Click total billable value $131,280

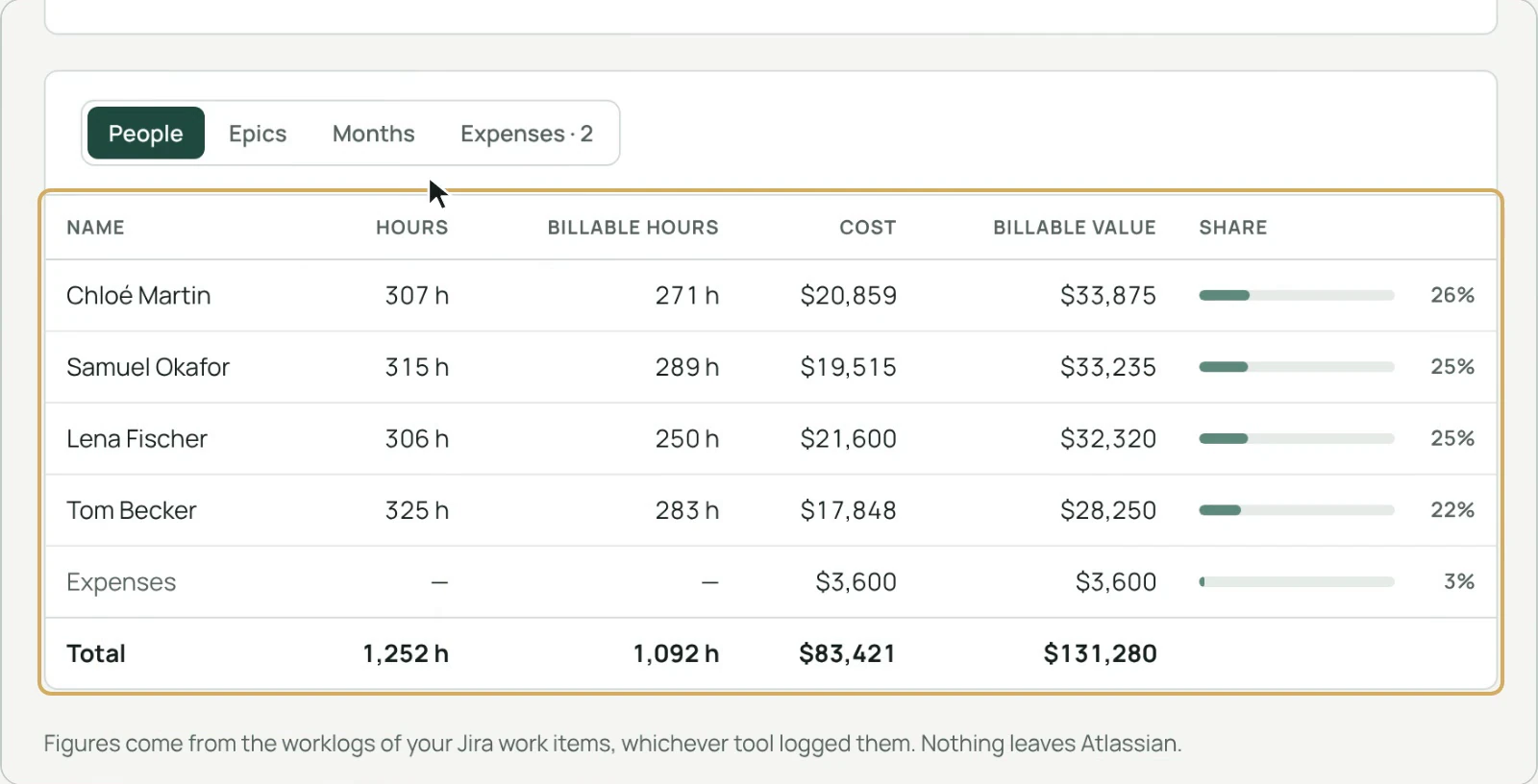1101,654
